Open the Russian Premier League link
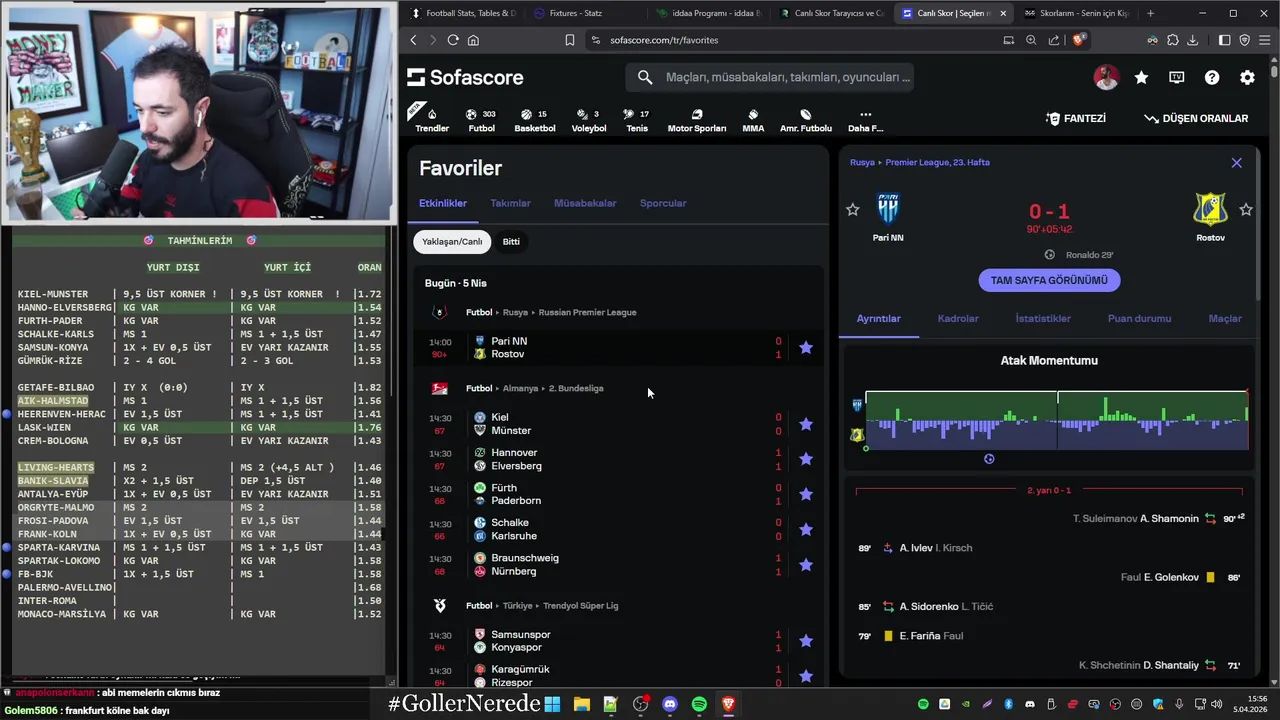The height and width of the screenshot is (720, 1280). (x=587, y=312)
